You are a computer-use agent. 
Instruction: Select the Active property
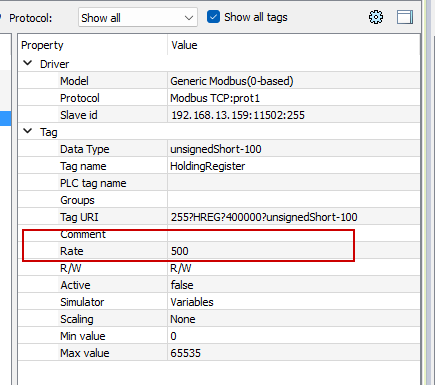coord(75,285)
